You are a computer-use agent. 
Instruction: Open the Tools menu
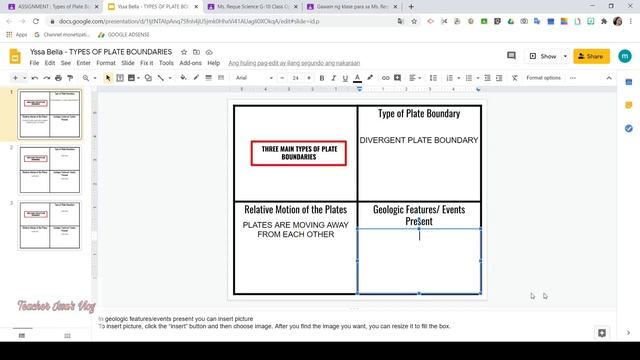pyautogui.click(x=166, y=63)
